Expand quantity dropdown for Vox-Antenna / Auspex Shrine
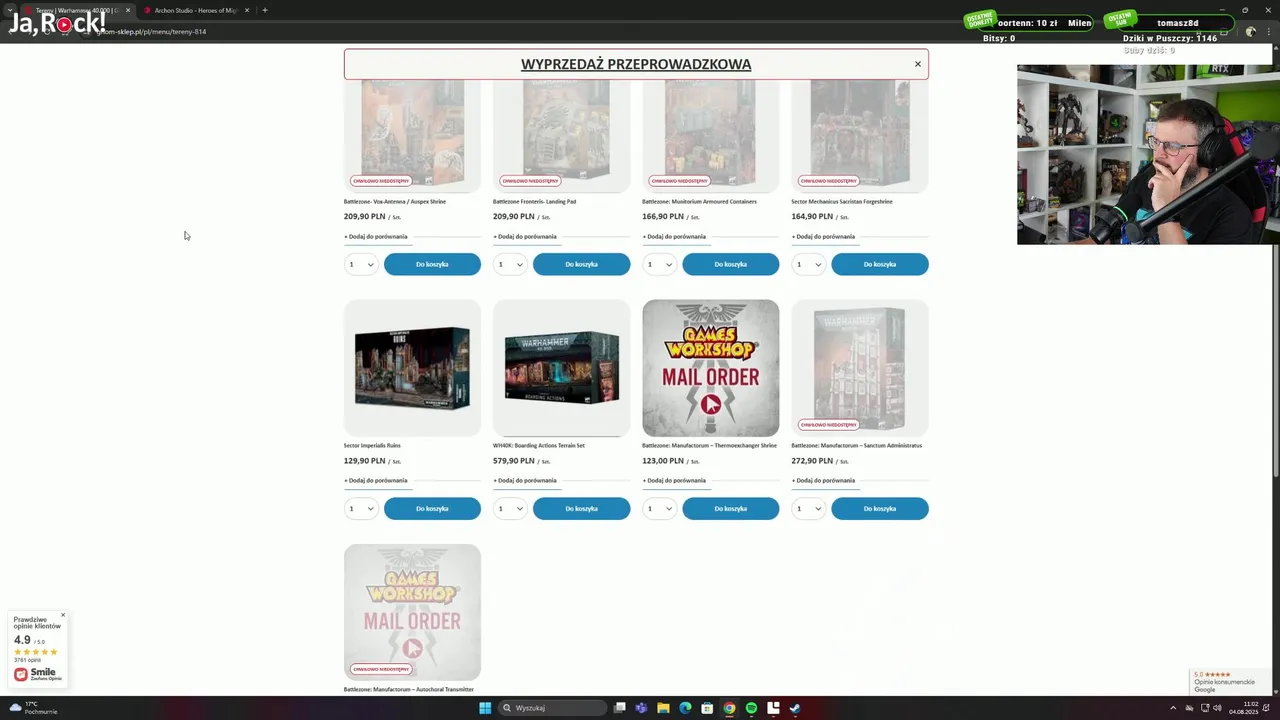The image size is (1280, 720). point(361,264)
